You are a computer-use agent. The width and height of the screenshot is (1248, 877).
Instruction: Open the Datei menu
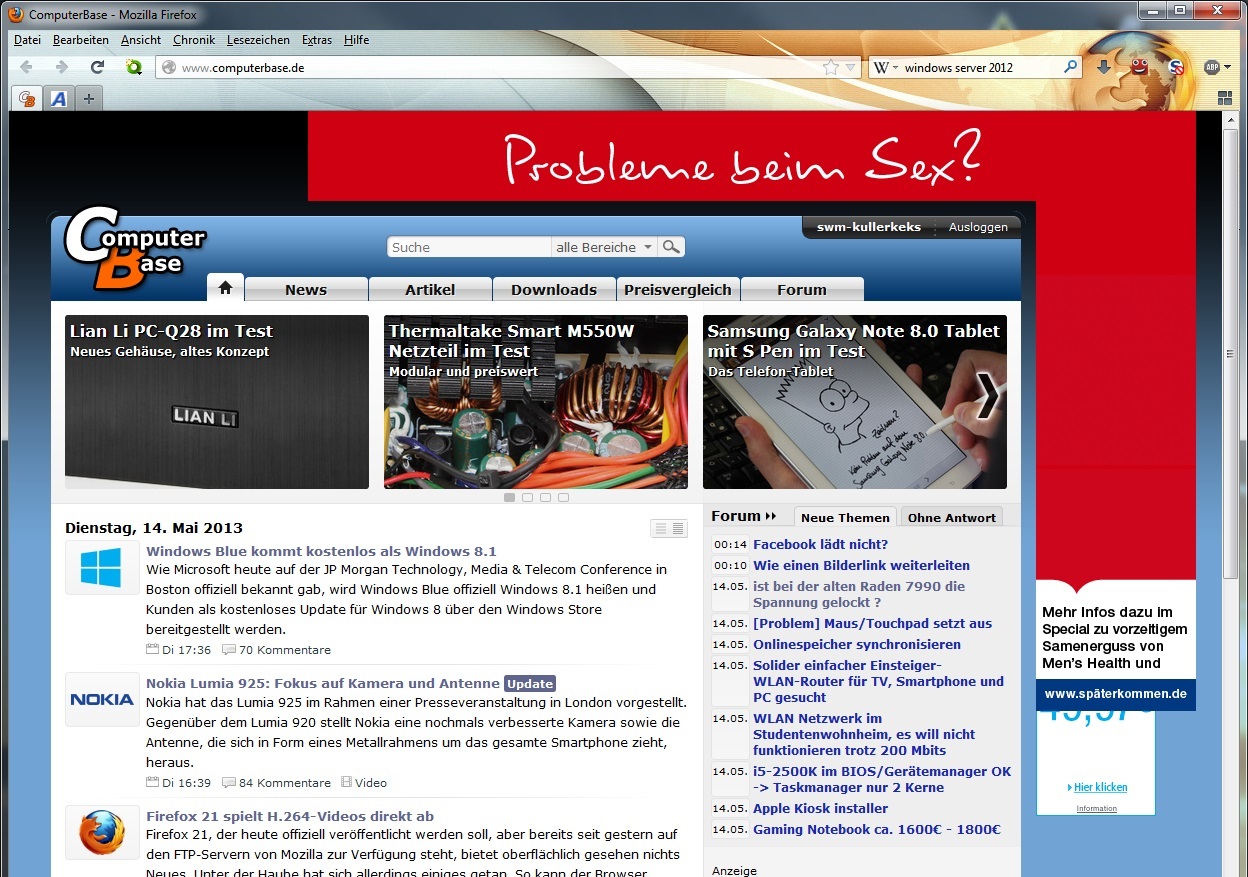tap(27, 40)
